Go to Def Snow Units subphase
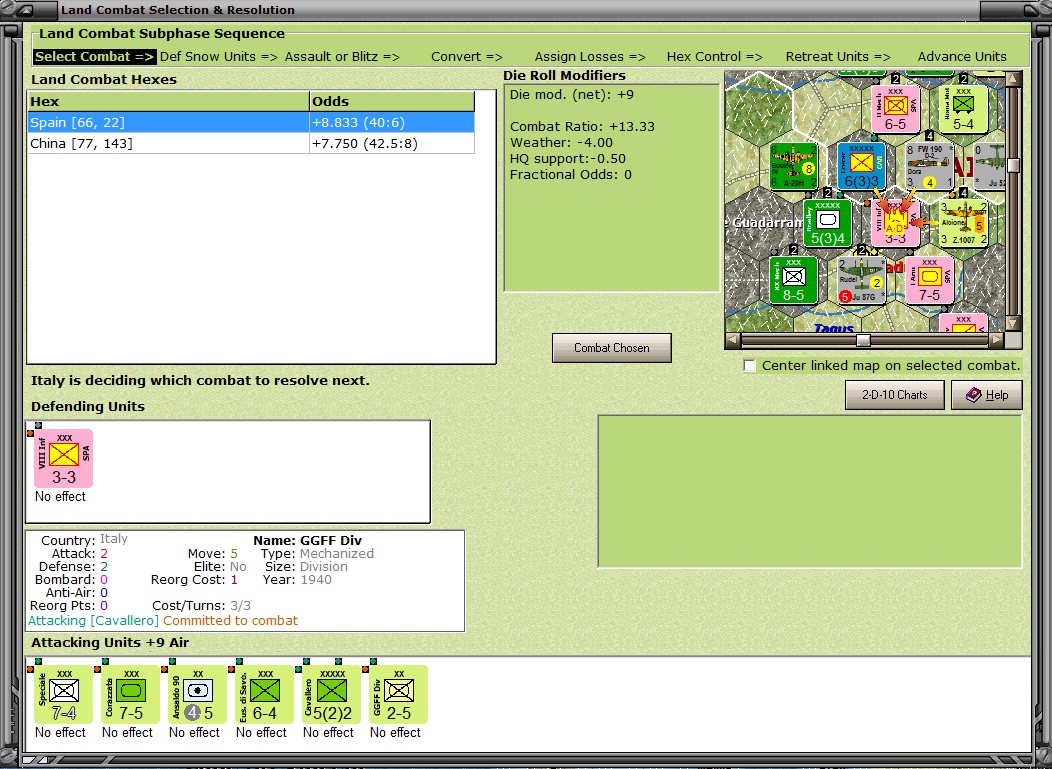Viewport: 1052px width, 769px height. click(218, 57)
